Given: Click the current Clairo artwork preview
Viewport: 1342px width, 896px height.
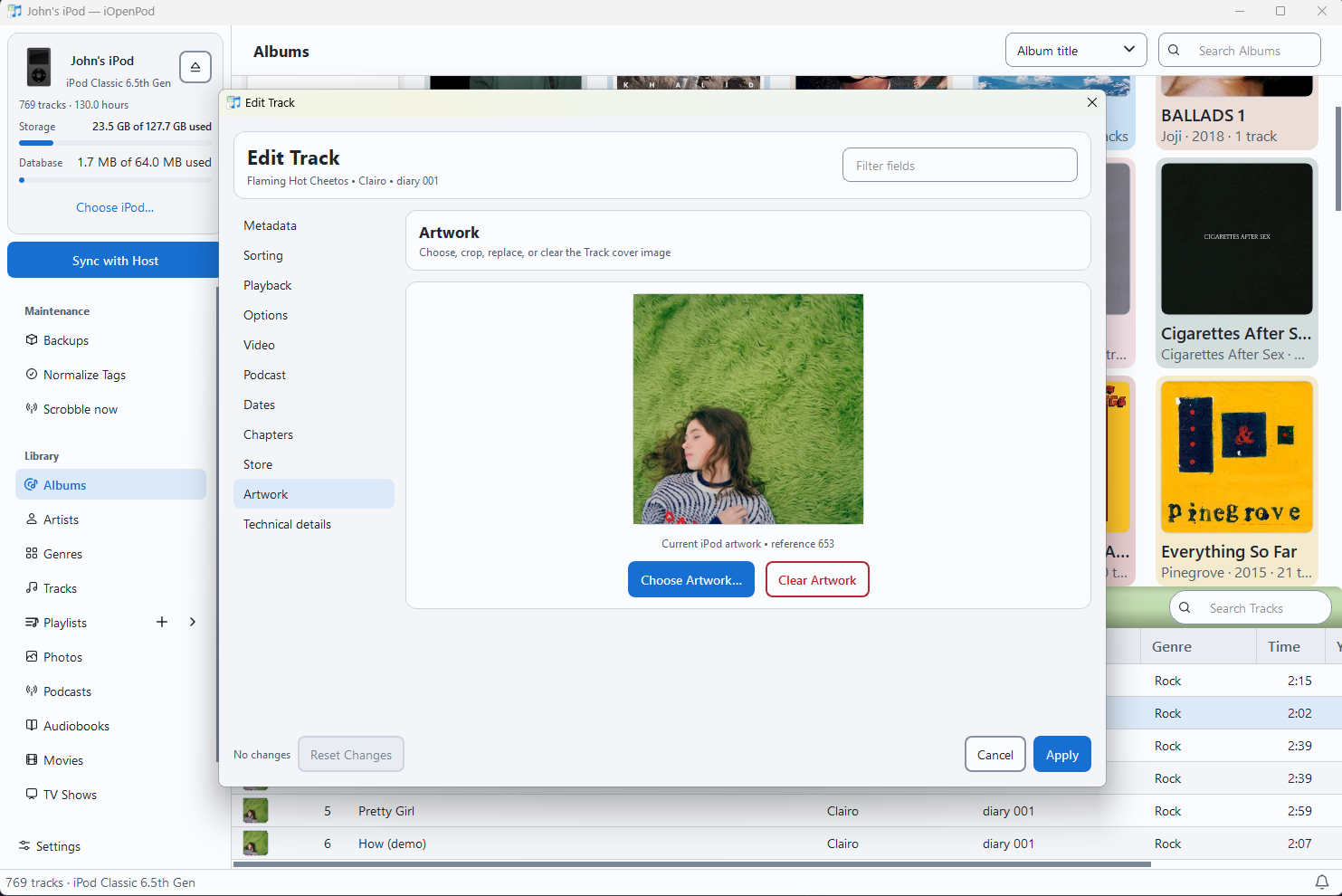Looking at the screenshot, I should (748, 409).
